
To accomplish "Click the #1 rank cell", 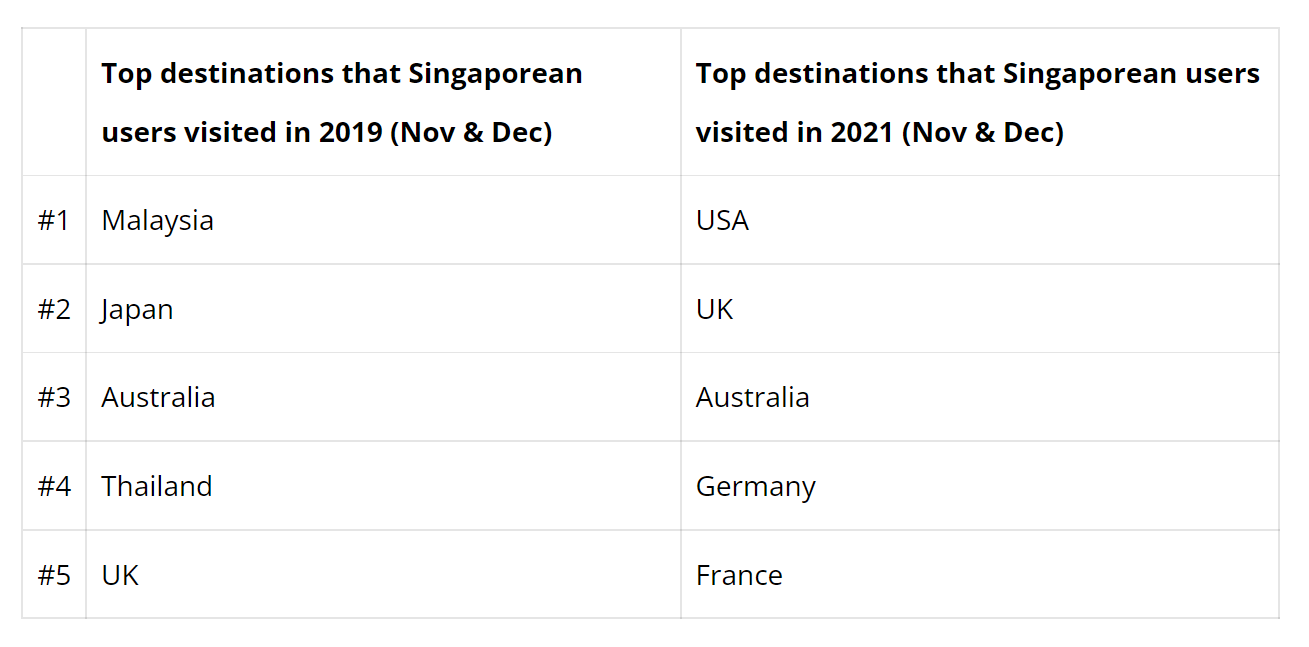I will [x=54, y=220].
